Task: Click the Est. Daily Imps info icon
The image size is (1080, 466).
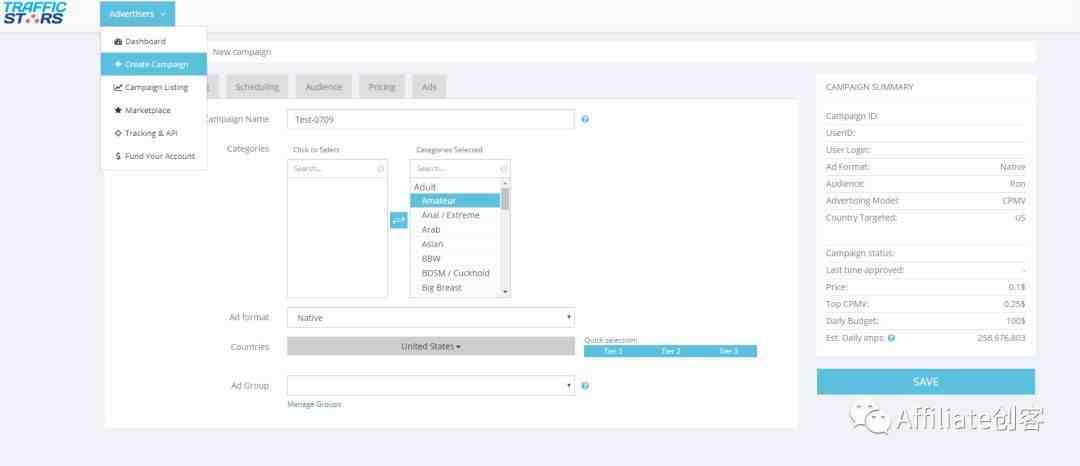Action: point(891,338)
